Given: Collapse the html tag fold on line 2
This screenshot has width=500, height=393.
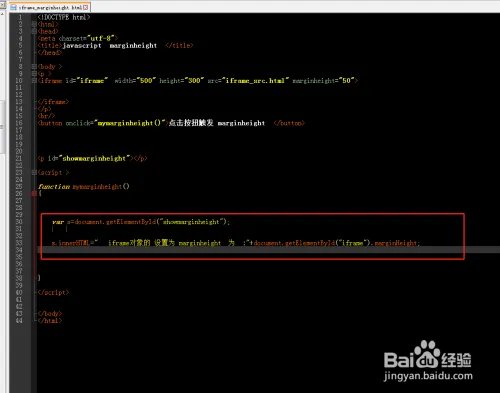Looking at the screenshot, I should (34, 24).
